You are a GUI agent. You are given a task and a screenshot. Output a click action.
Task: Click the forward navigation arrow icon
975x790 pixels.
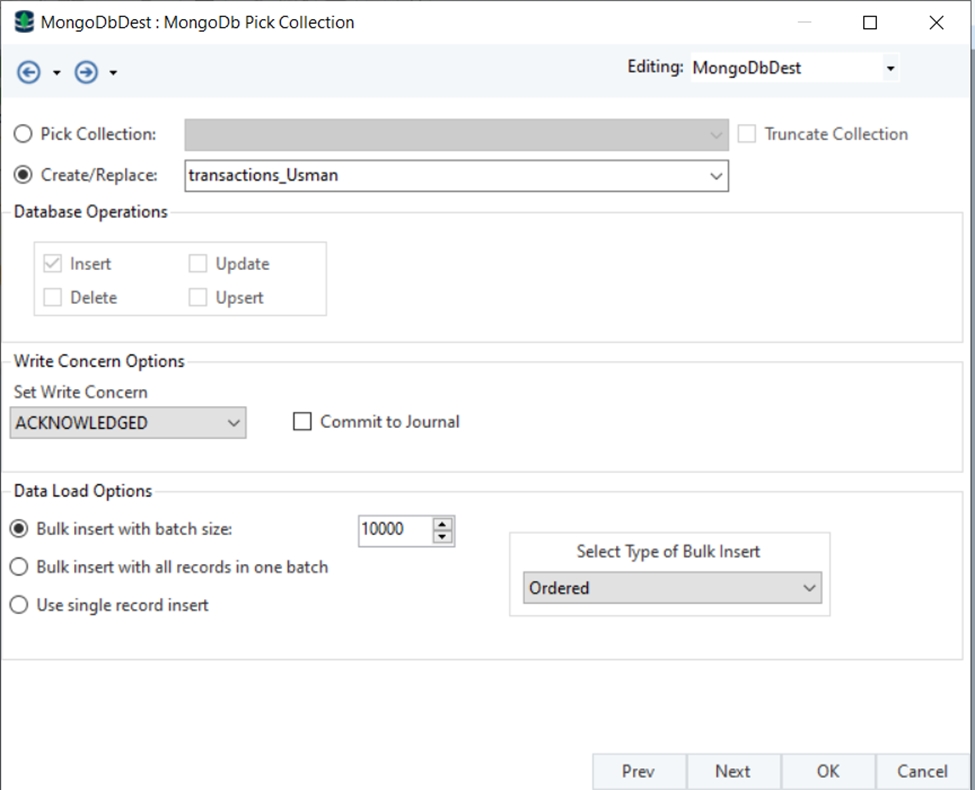87,73
